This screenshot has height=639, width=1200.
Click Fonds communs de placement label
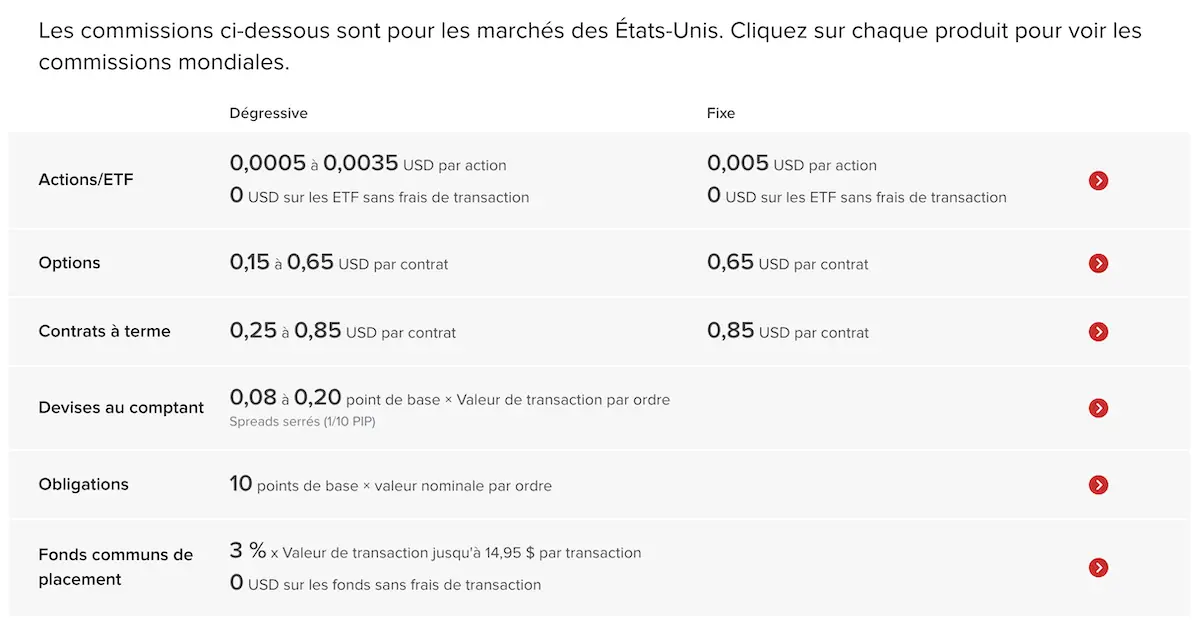click(x=116, y=567)
